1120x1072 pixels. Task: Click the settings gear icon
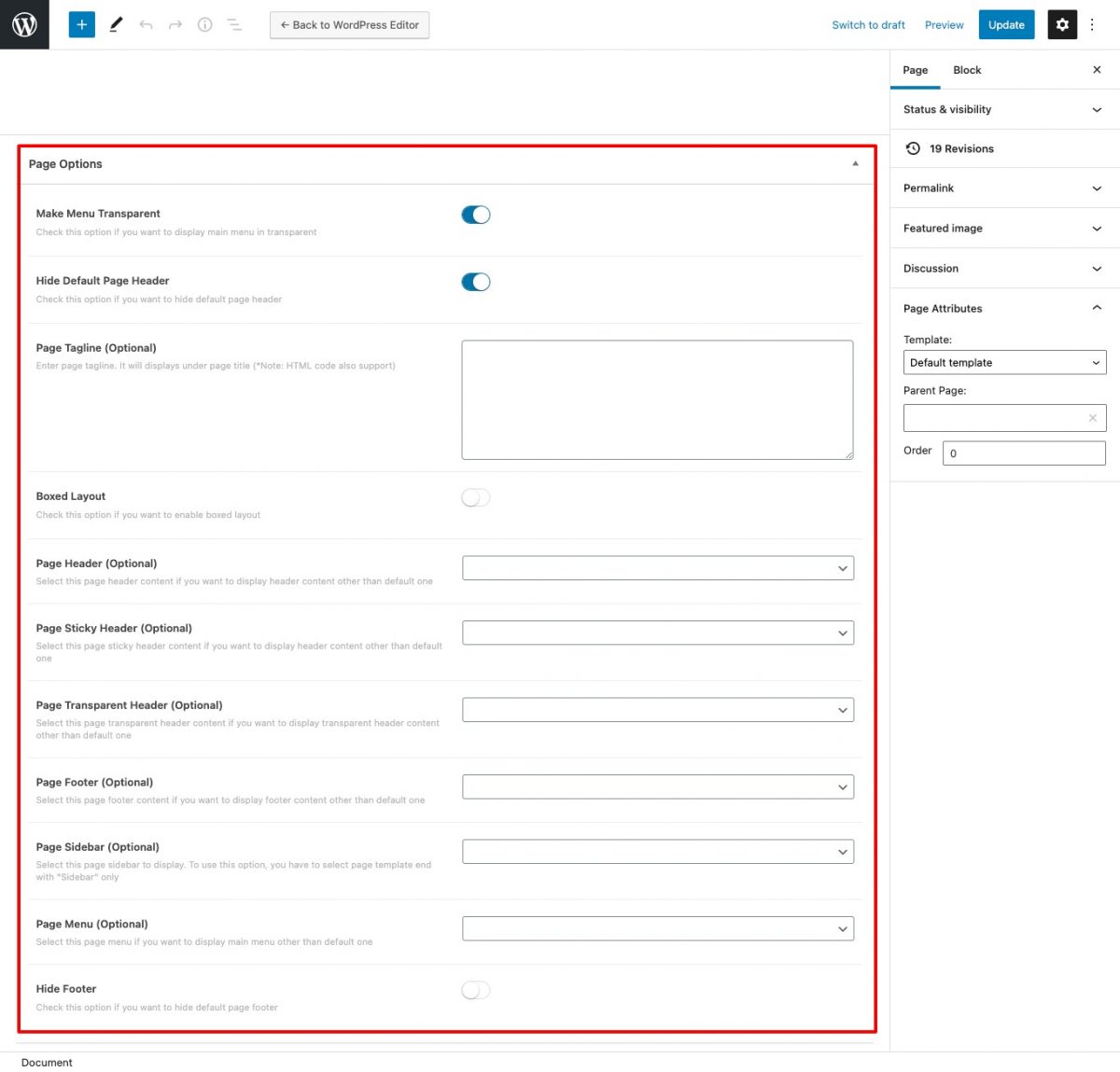point(1062,24)
